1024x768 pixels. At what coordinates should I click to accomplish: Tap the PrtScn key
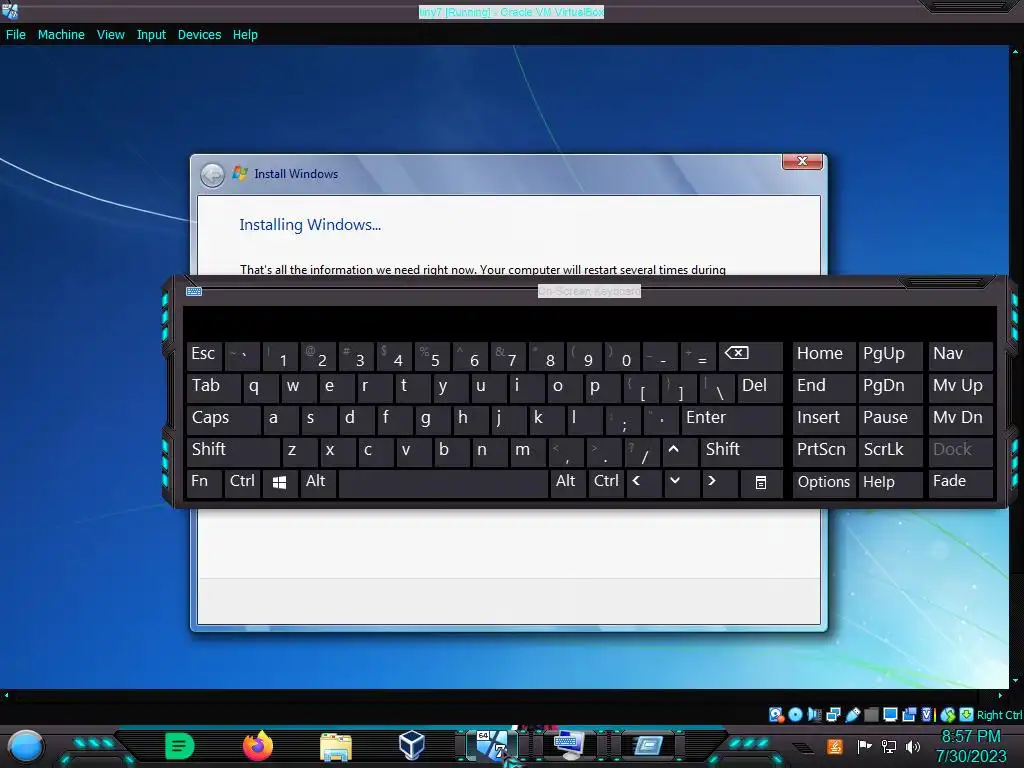(x=824, y=452)
